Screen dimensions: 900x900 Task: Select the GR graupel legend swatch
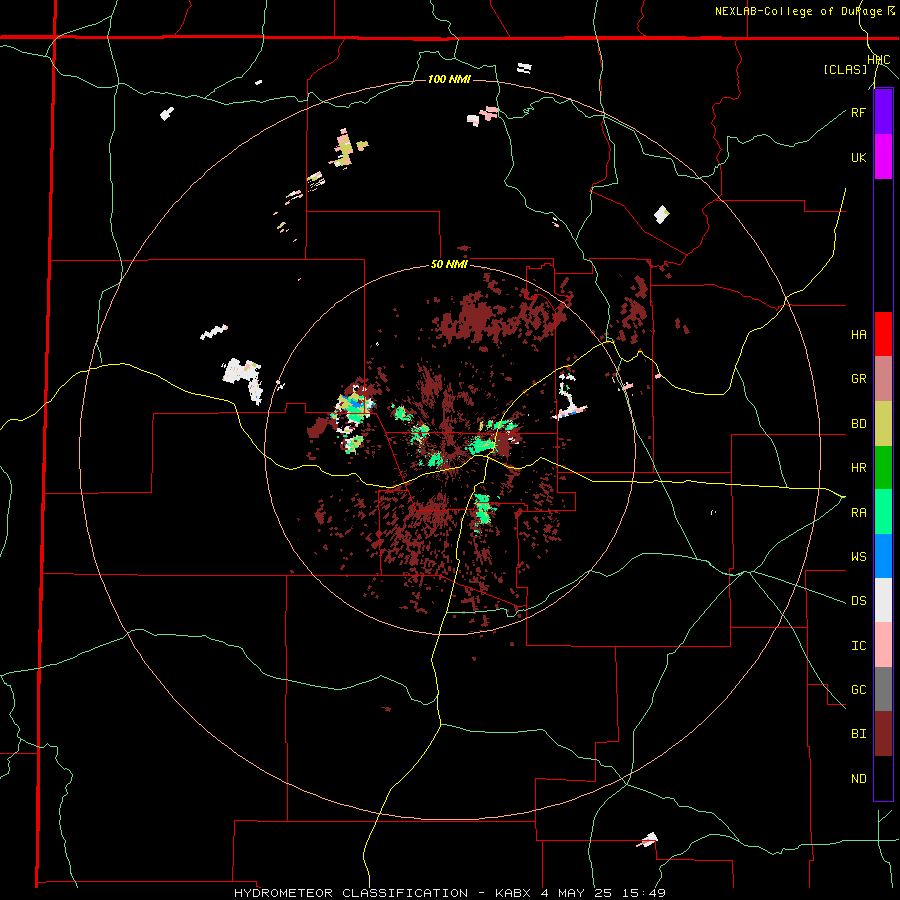point(883,379)
